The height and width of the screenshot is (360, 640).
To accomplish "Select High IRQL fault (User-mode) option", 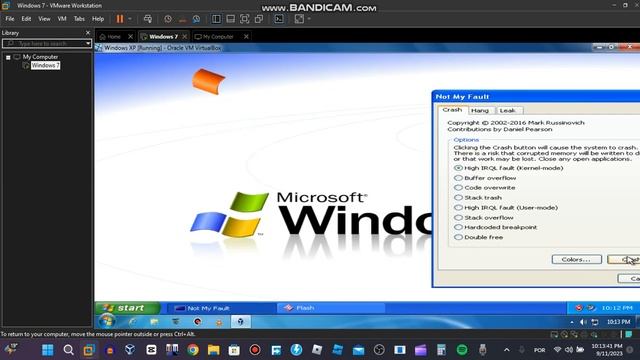I will [506, 207].
